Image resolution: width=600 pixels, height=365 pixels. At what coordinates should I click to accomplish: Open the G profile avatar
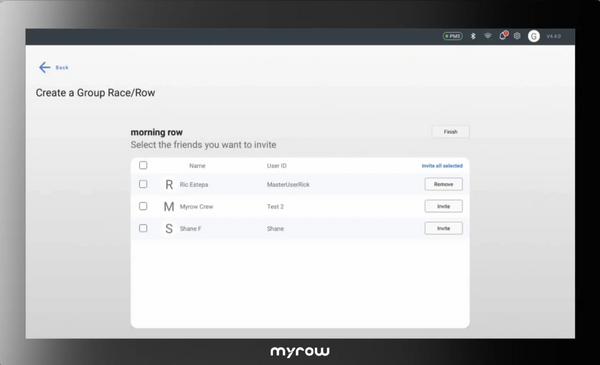534,36
